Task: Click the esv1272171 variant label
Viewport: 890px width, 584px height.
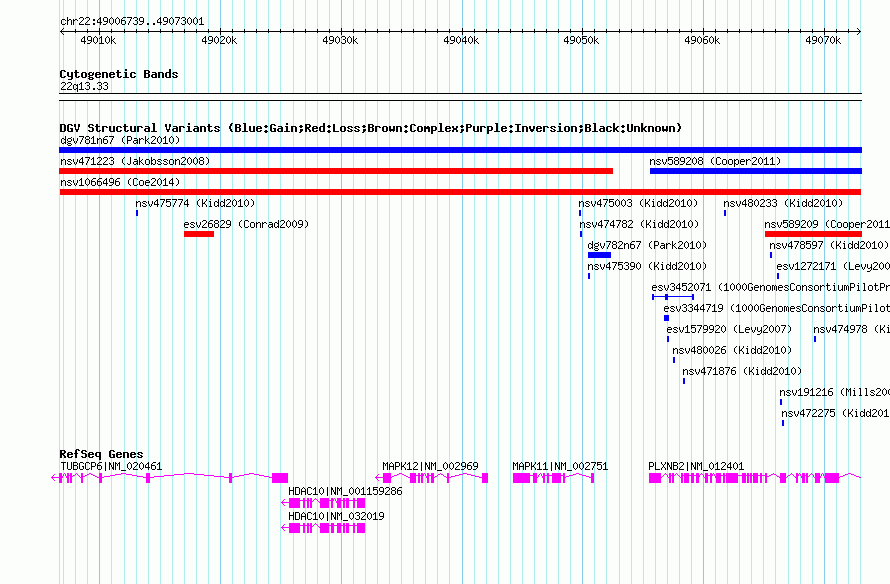Action: click(x=833, y=266)
